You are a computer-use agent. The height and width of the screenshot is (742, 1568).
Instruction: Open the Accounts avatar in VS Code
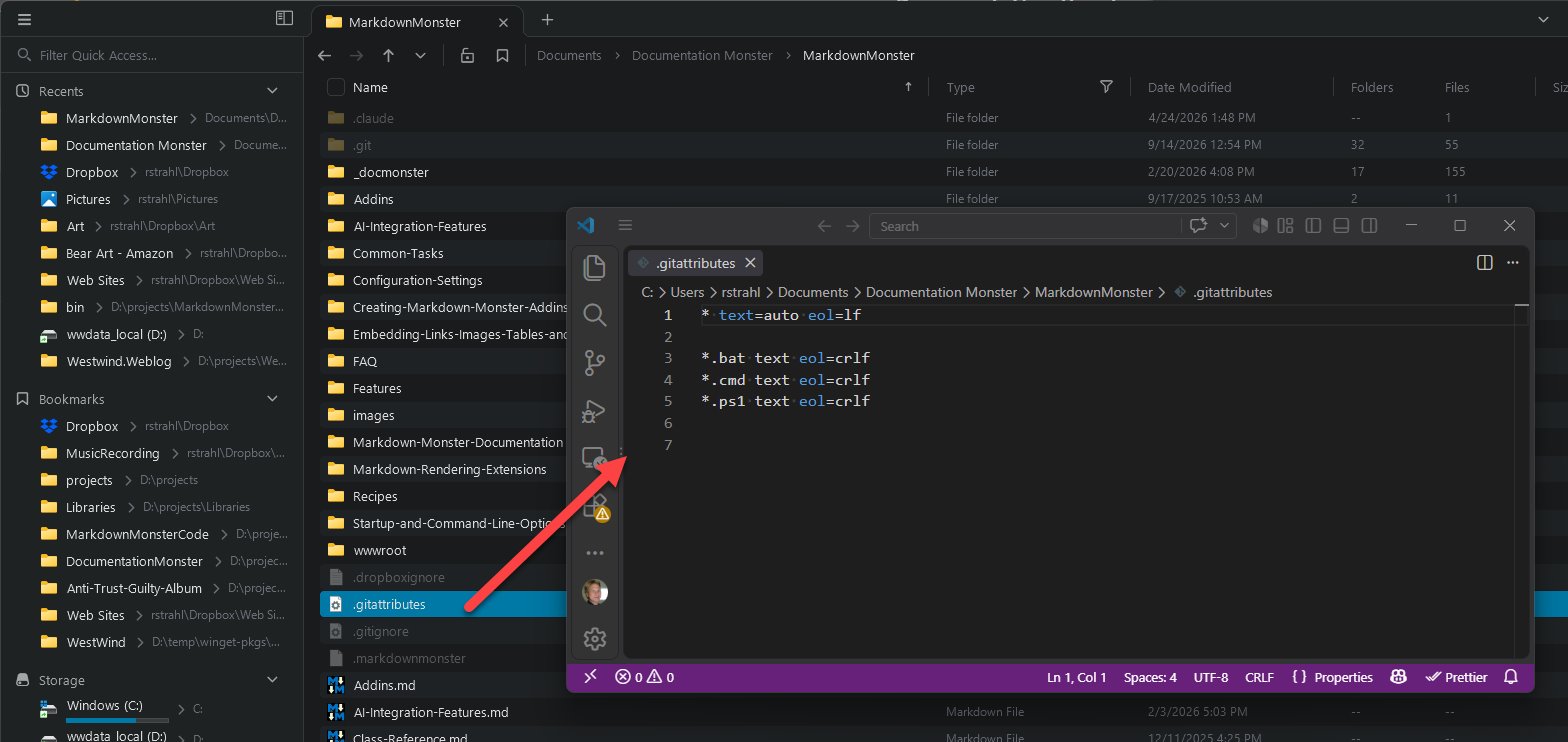(594, 592)
